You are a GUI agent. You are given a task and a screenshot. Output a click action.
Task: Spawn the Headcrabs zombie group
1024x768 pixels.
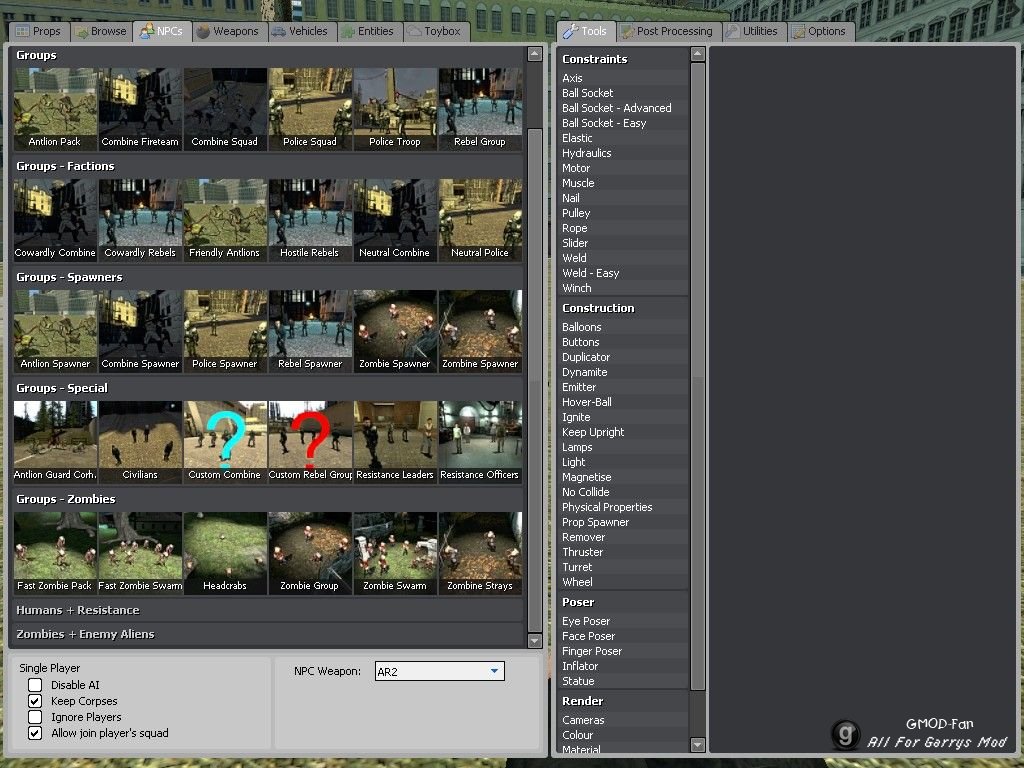click(225, 552)
